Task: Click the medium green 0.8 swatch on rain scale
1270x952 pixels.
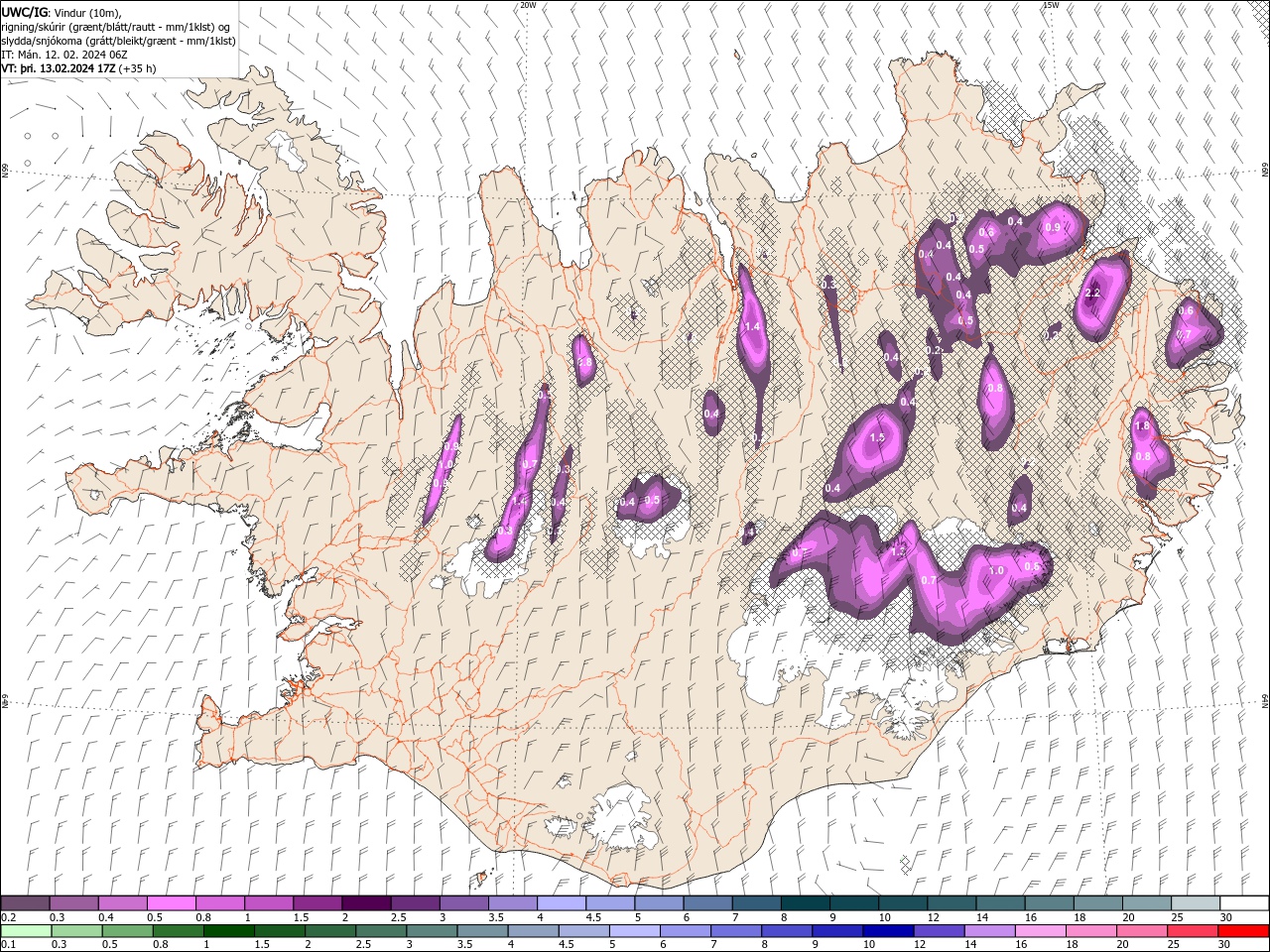Action: (178, 931)
